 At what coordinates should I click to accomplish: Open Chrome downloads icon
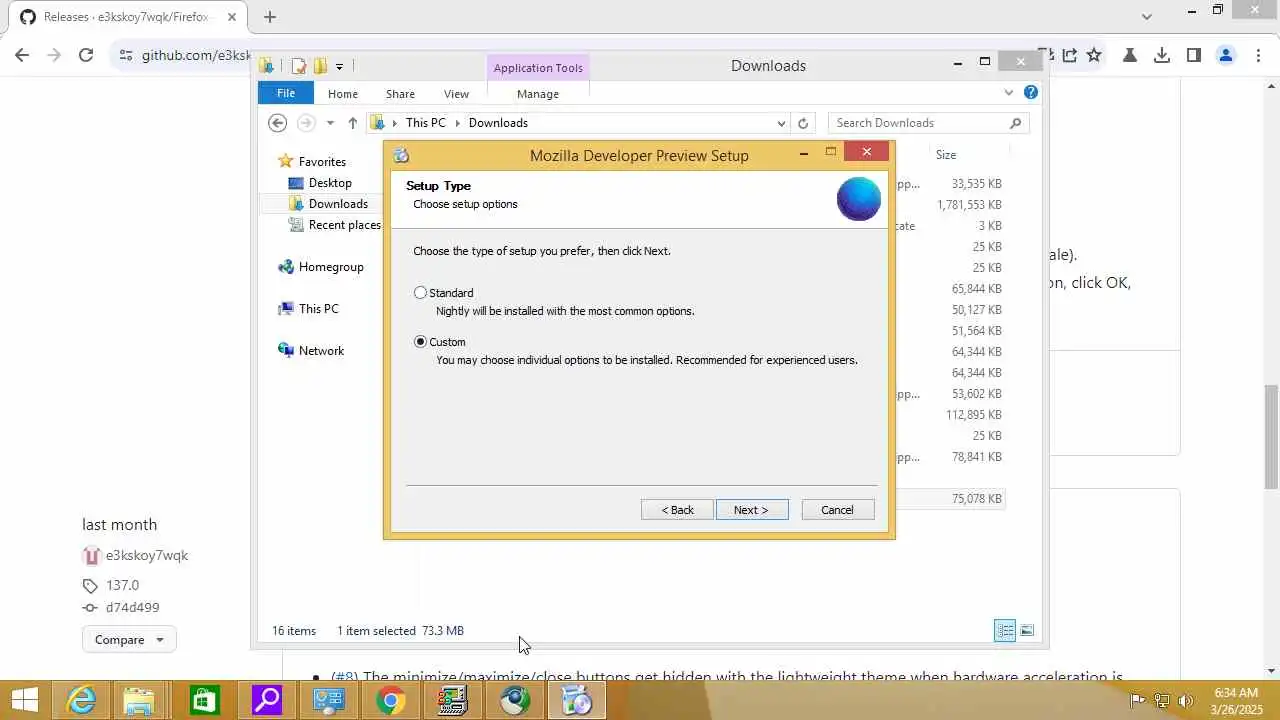(1162, 55)
